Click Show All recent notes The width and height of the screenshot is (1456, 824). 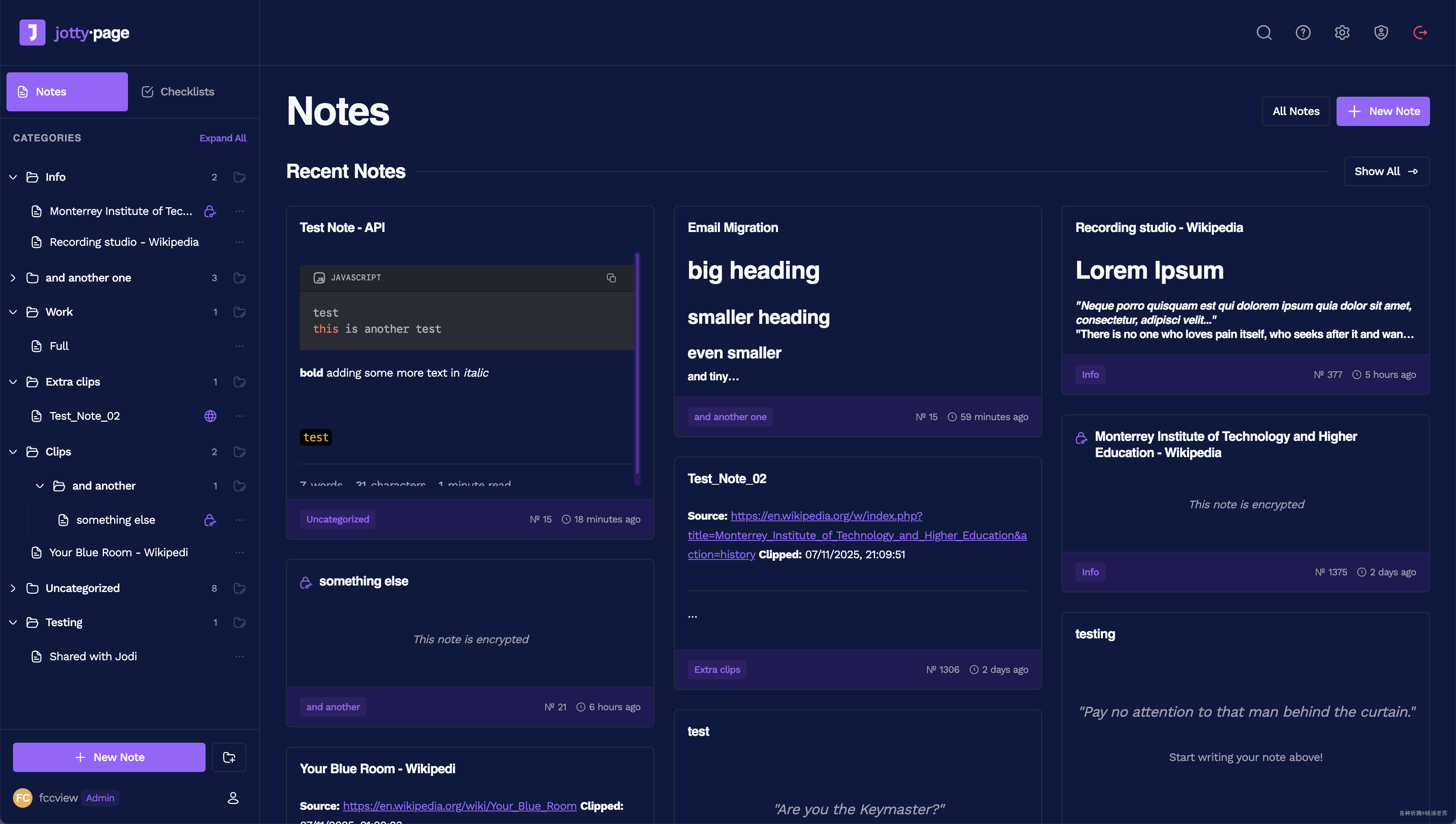(x=1386, y=171)
